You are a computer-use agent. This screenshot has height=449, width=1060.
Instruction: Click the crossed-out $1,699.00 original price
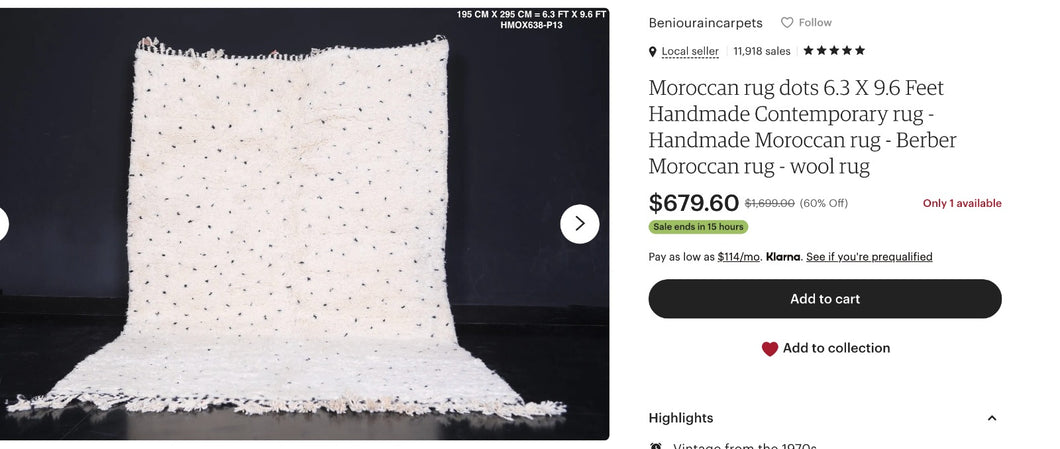(769, 203)
